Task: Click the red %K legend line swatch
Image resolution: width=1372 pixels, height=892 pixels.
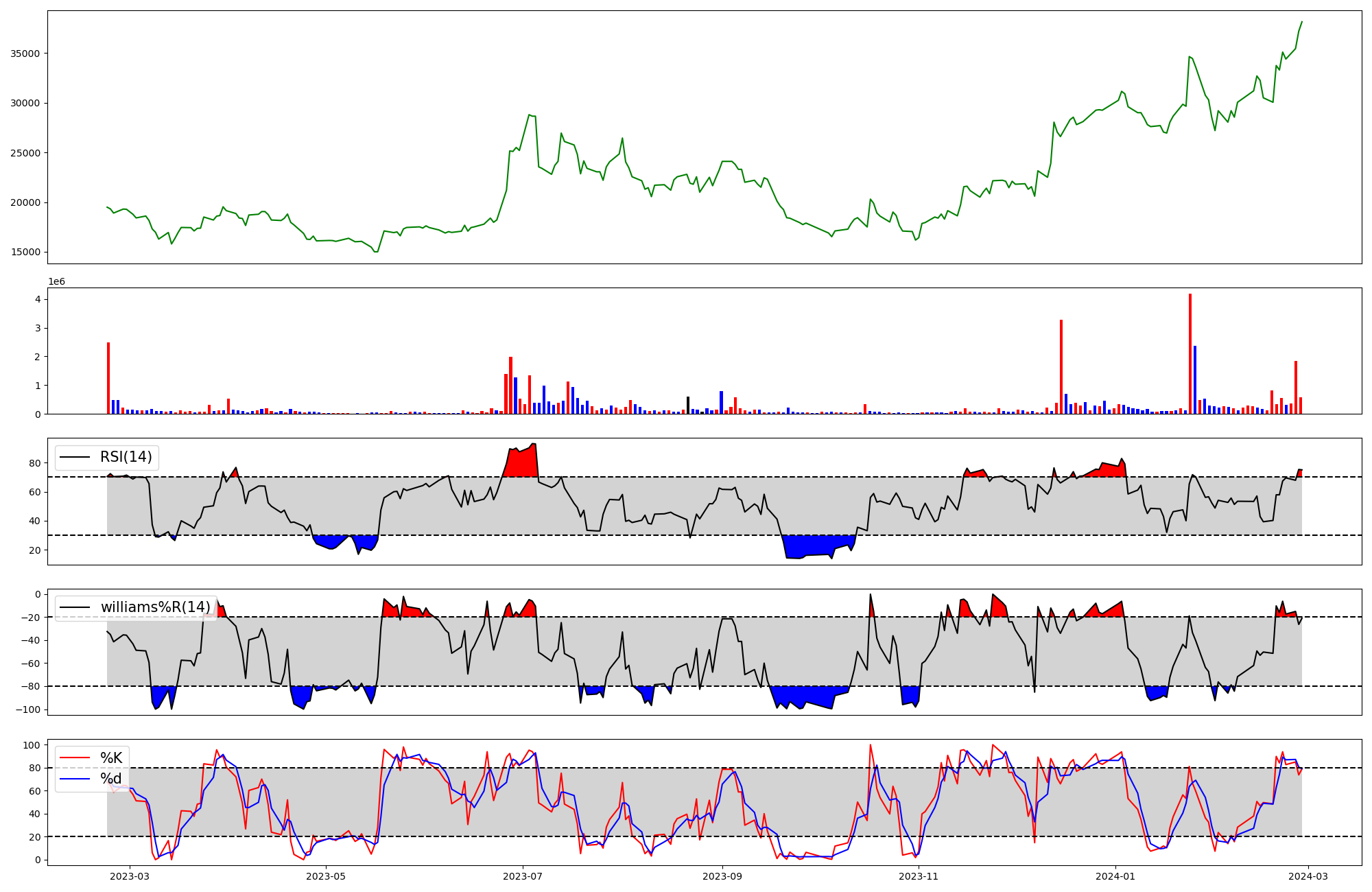Action: click(75, 758)
